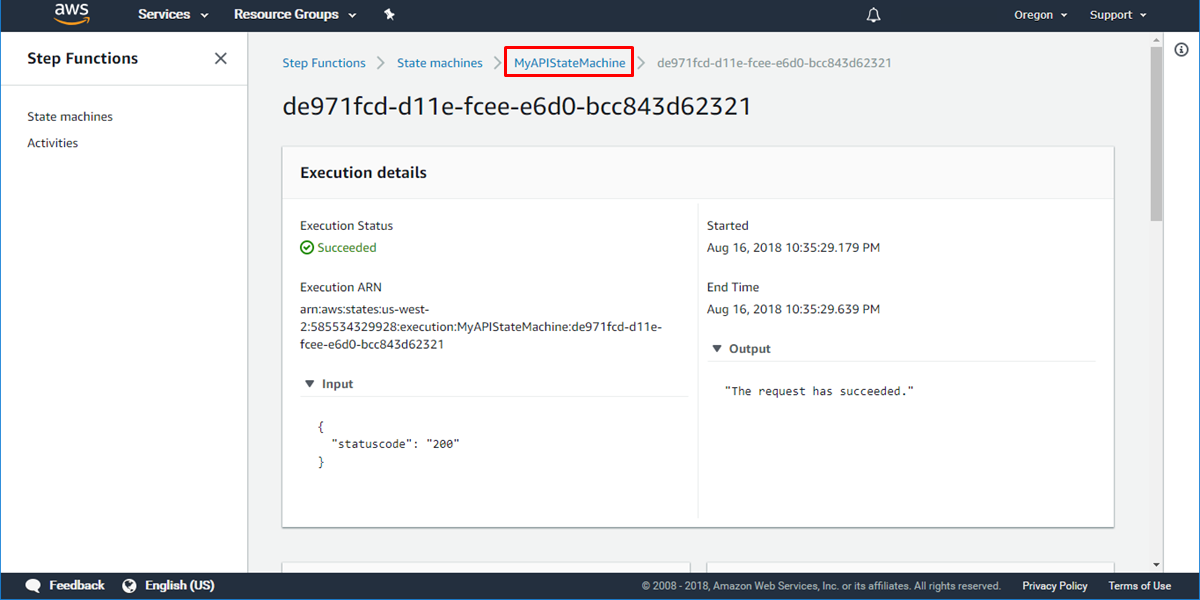1200x600 pixels.
Task: Click the Feedback link text
Action: 77,585
